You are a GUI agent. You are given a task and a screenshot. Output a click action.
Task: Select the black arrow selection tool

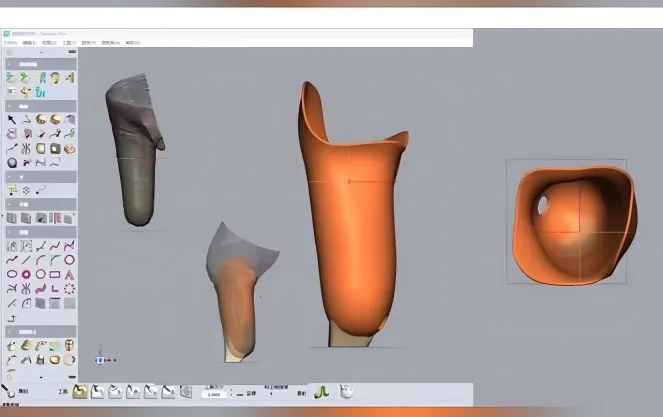click(x=12, y=119)
